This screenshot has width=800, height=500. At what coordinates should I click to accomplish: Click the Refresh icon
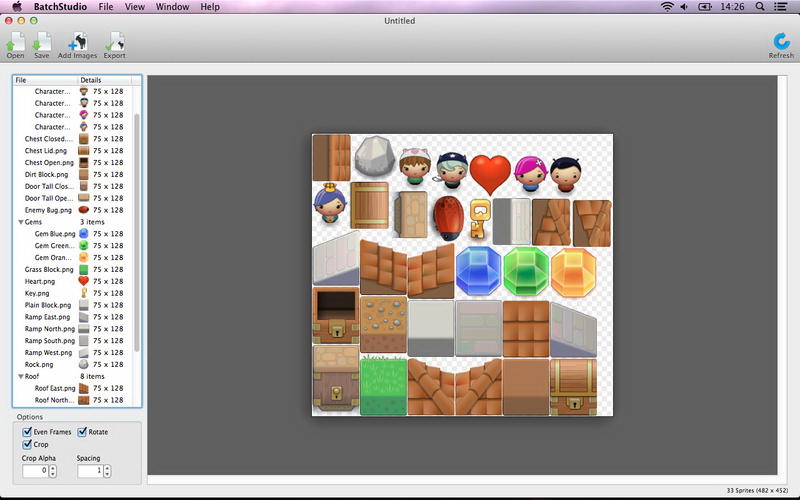[x=781, y=42]
